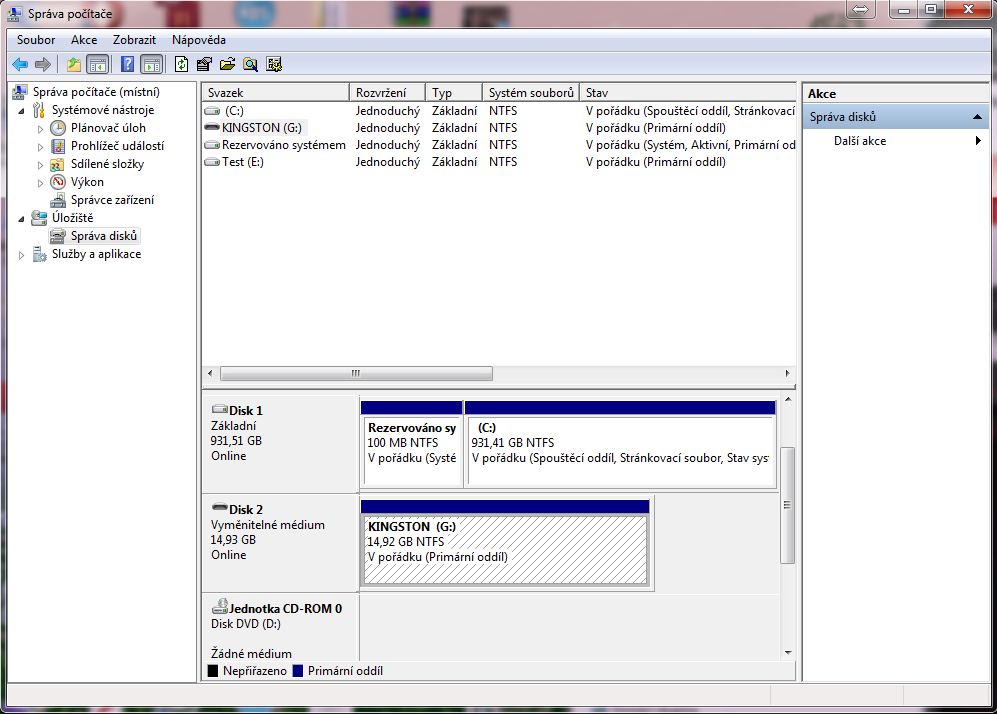Select the Rezervováno 100 MB NTFS partition
Image resolution: width=997 pixels, height=714 pixels.
pyautogui.click(x=411, y=443)
